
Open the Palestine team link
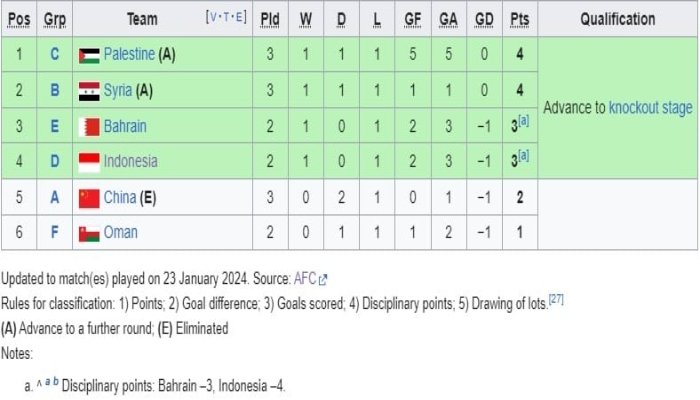(129, 54)
